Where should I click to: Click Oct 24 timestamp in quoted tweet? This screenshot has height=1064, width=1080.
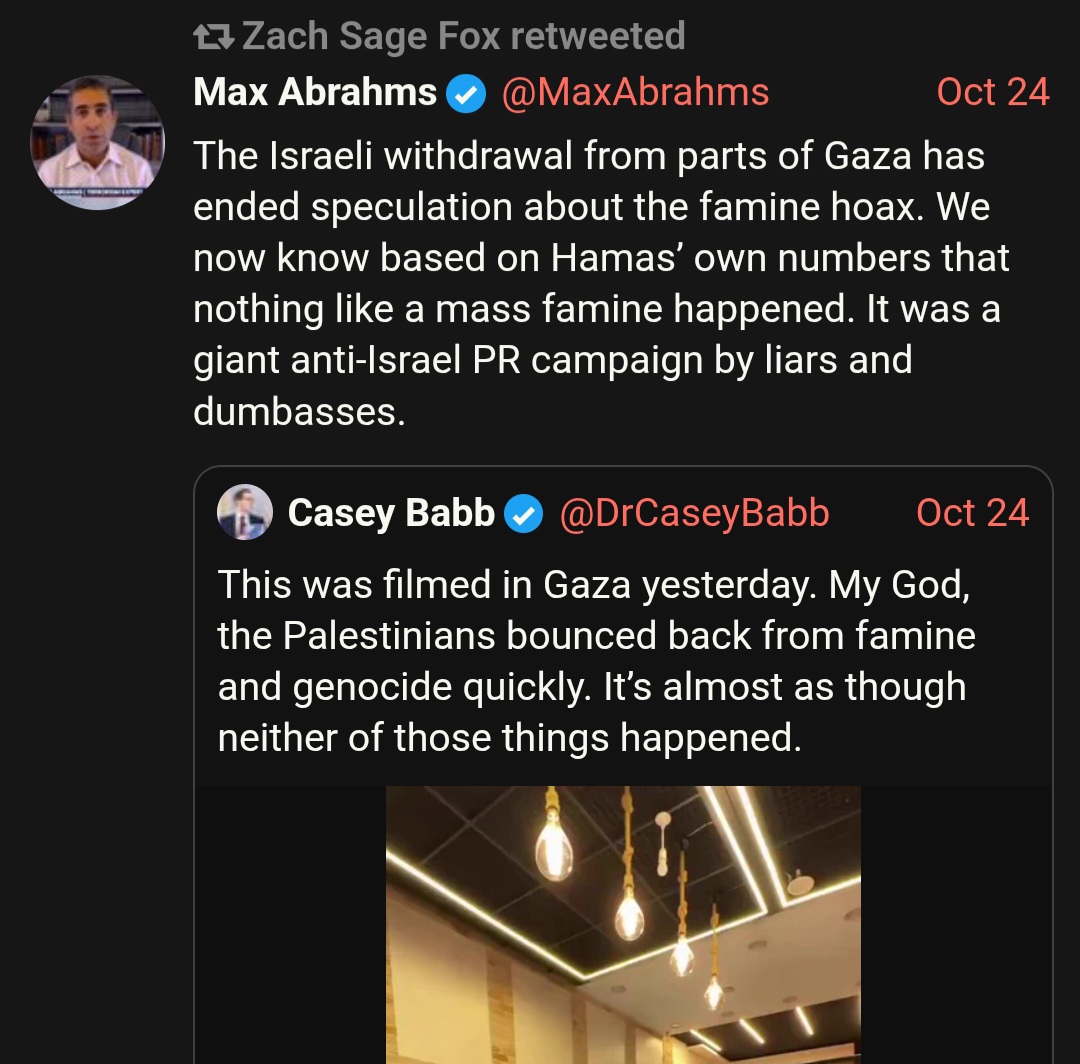coord(971,514)
